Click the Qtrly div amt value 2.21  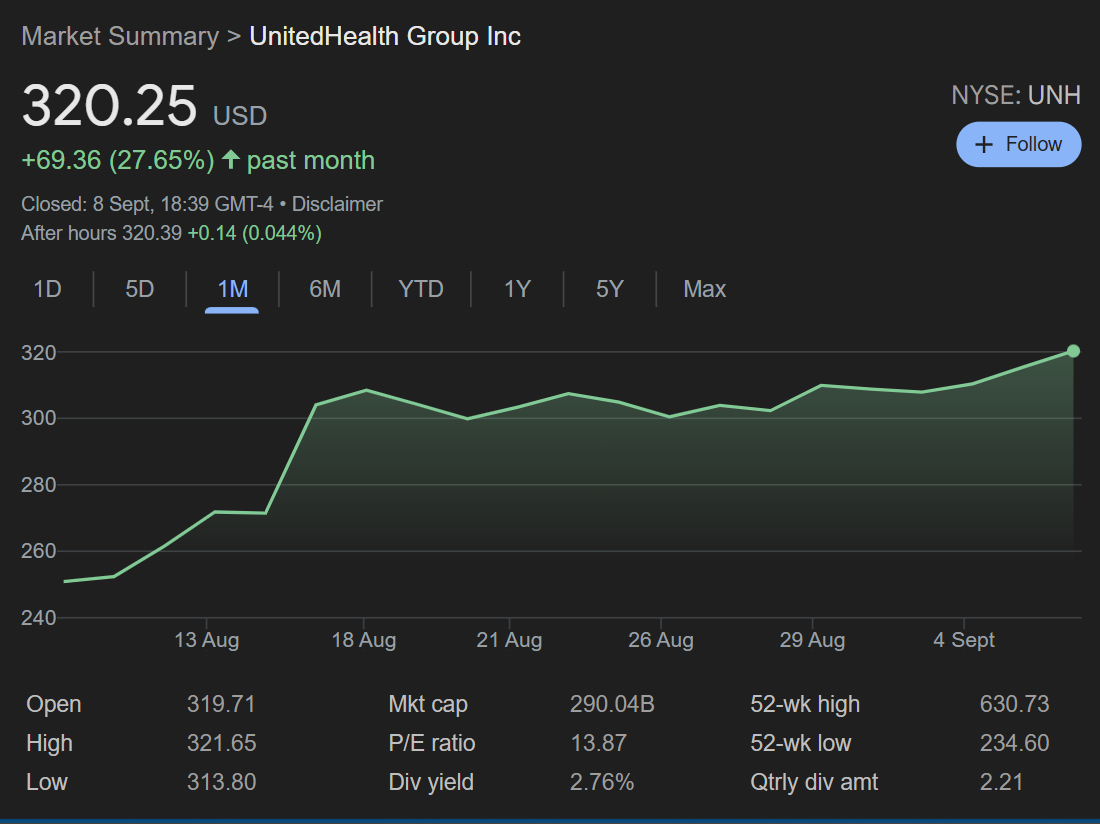point(1001,782)
